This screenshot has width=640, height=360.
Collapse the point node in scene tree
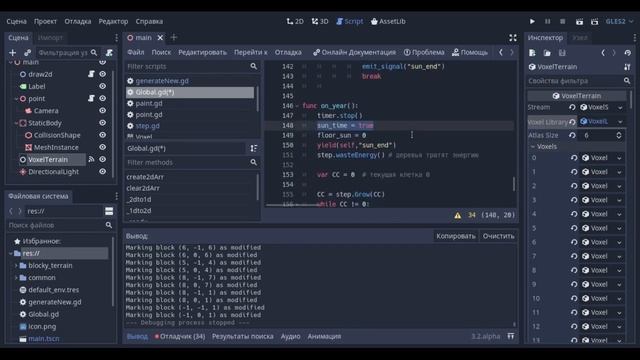16,99
